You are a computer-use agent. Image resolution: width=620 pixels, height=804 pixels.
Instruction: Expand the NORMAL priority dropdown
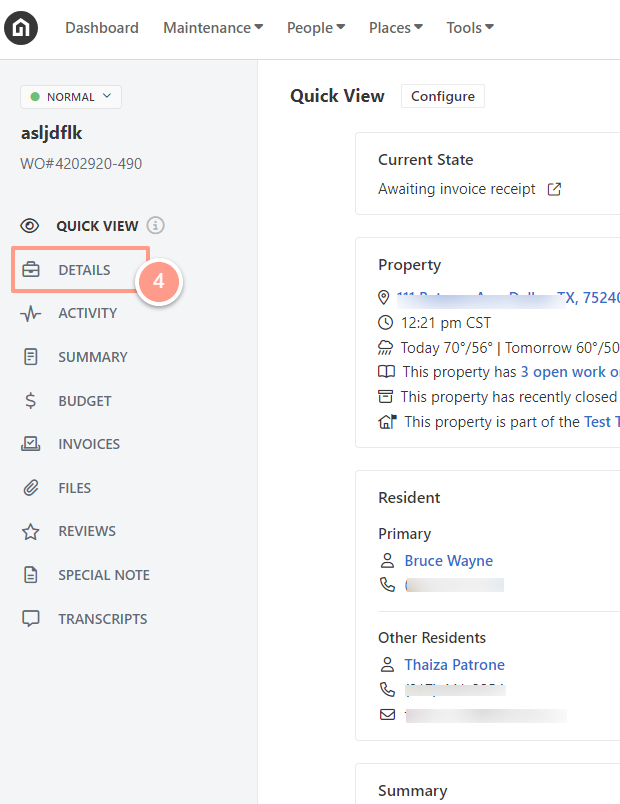click(71, 97)
